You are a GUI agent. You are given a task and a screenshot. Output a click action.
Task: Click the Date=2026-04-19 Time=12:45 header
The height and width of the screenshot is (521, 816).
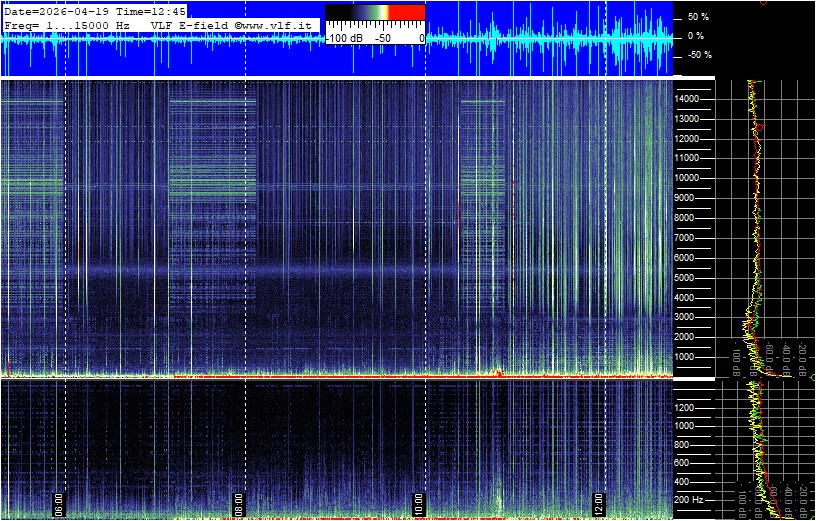click(x=95, y=11)
